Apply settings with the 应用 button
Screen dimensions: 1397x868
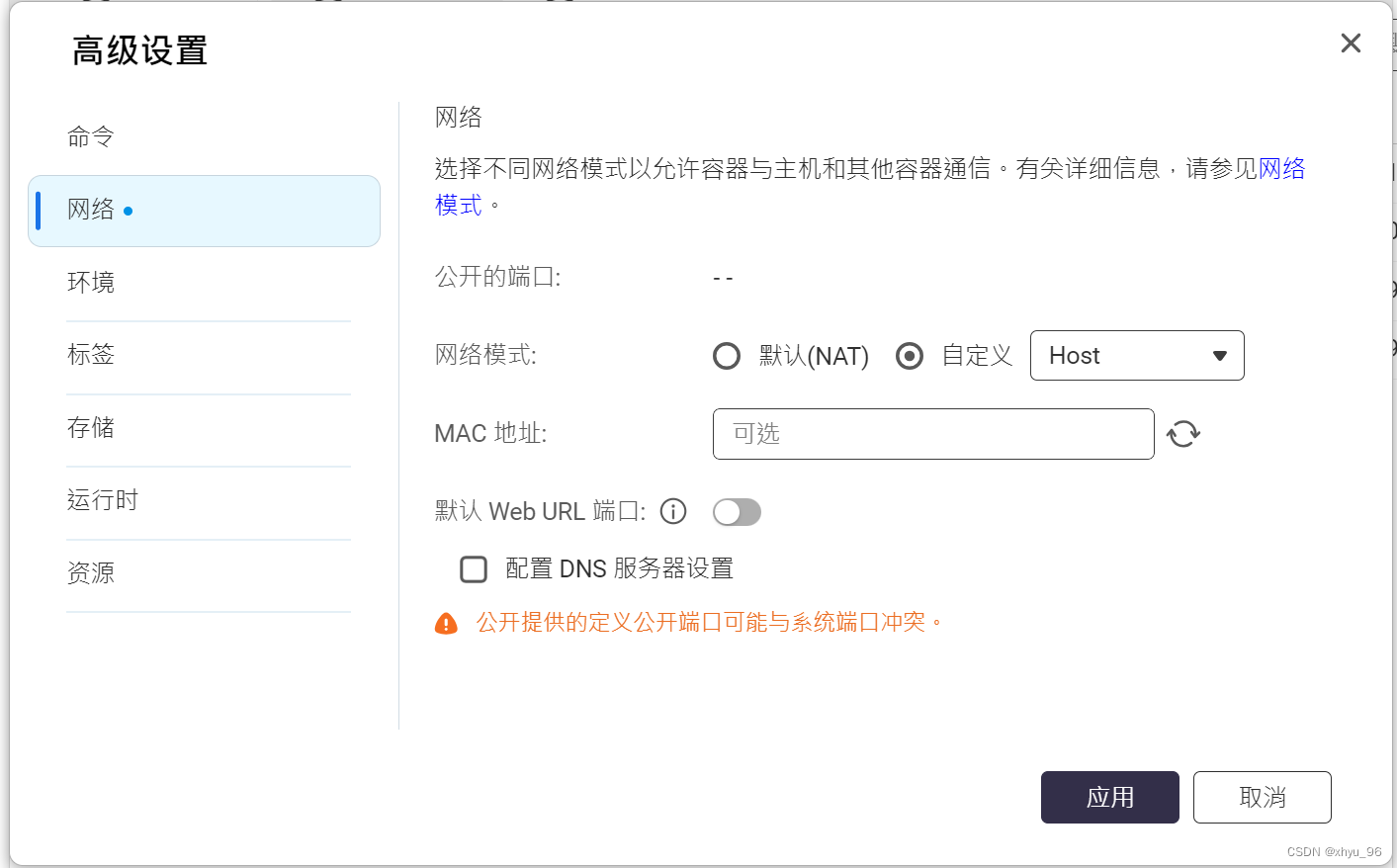point(1109,797)
